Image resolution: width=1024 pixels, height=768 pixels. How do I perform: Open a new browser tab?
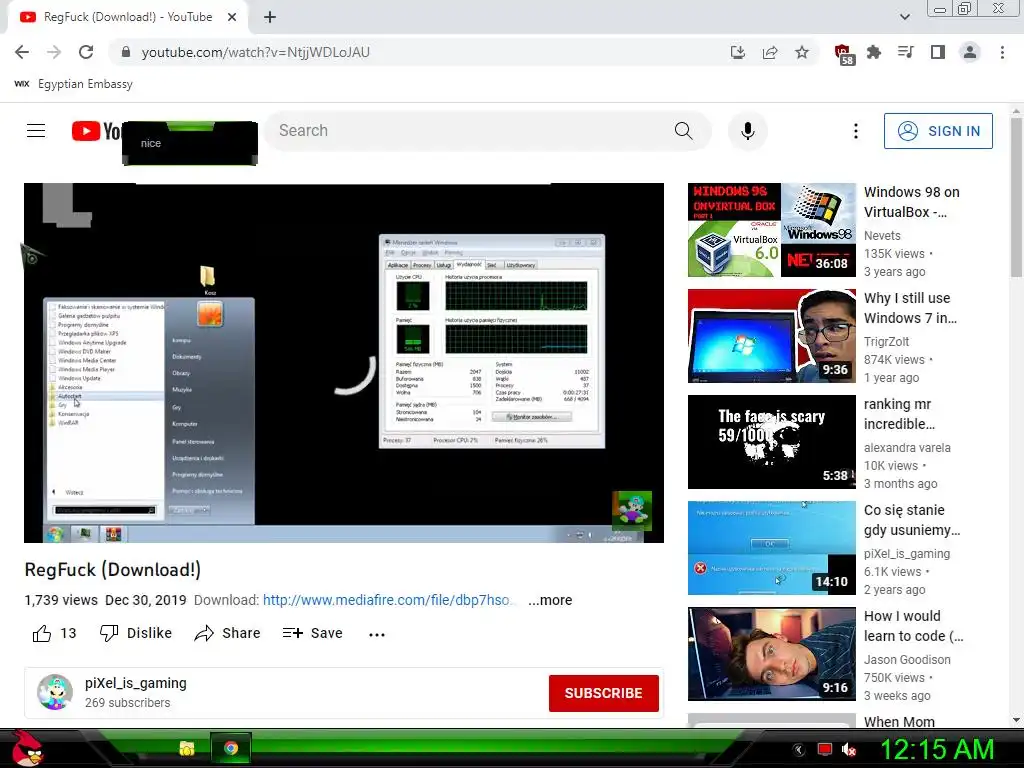click(x=270, y=17)
